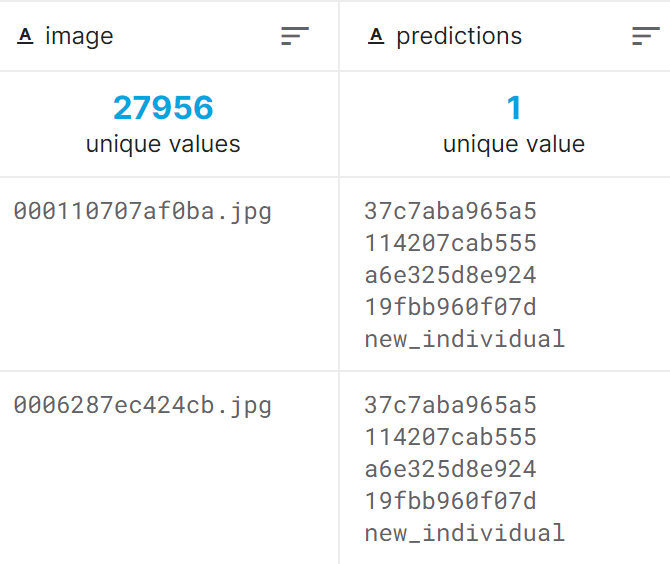Open sort options for the predictions column

click(646, 36)
